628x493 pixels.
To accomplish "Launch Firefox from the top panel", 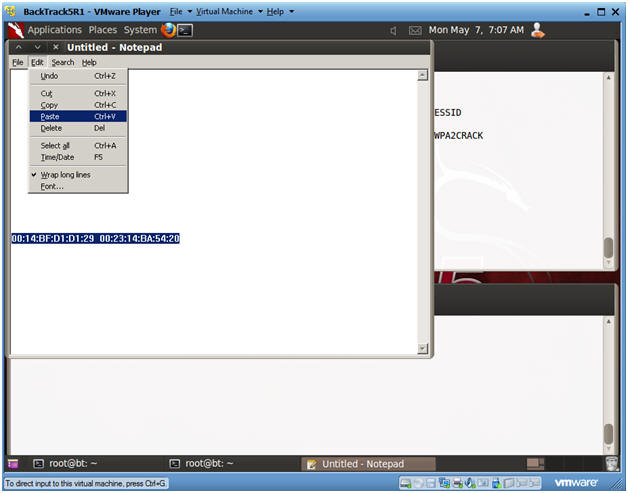I will click(168, 30).
